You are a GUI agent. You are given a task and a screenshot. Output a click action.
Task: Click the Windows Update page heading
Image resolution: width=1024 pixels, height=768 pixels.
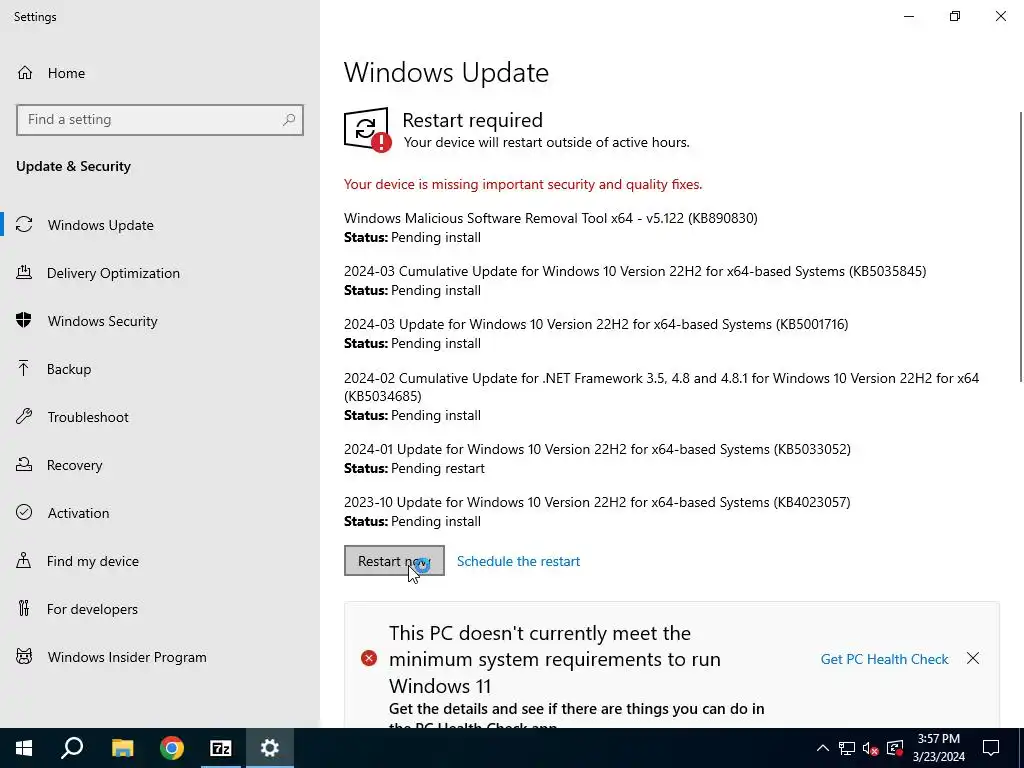click(x=446, y=72)
